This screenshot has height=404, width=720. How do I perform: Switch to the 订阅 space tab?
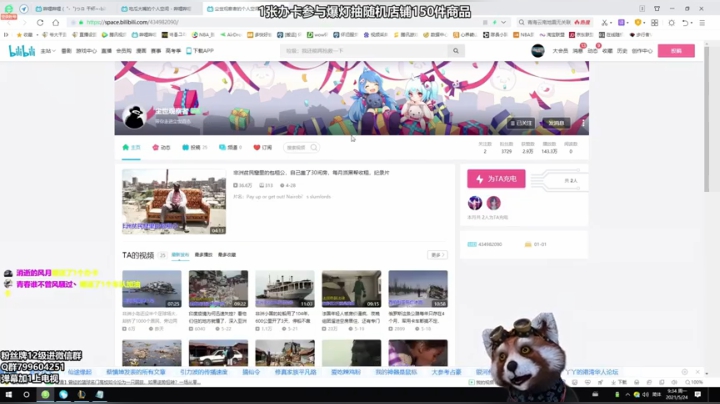[263, 147]
